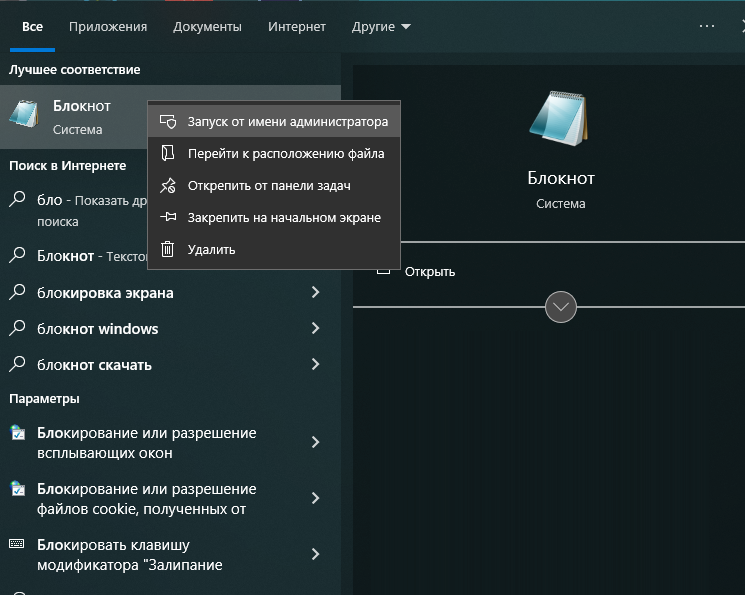Click the file location folder icon

[168, 154]
